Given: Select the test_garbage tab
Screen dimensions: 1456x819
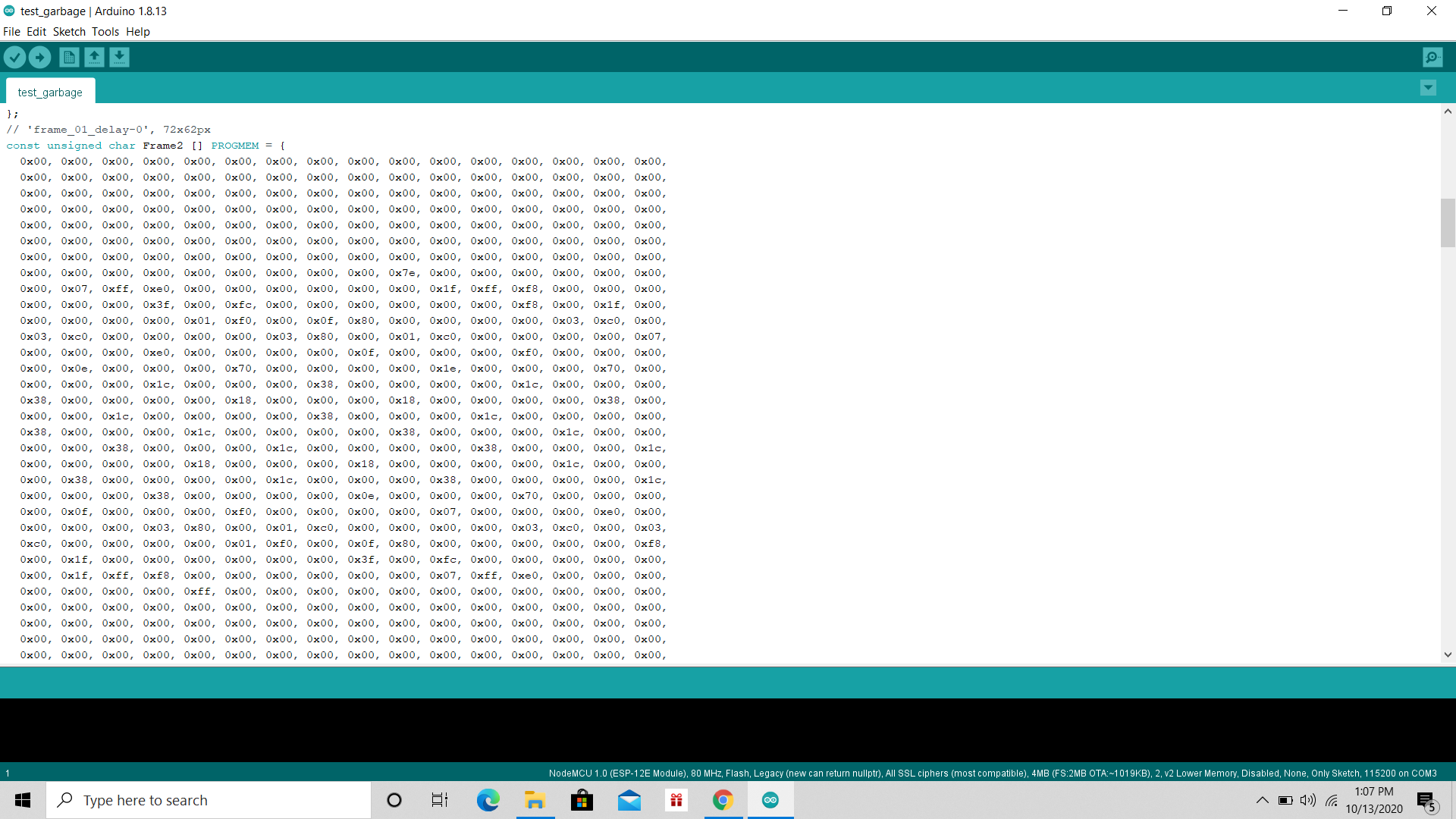Looking at the screenshot, I should pos(50,92).
